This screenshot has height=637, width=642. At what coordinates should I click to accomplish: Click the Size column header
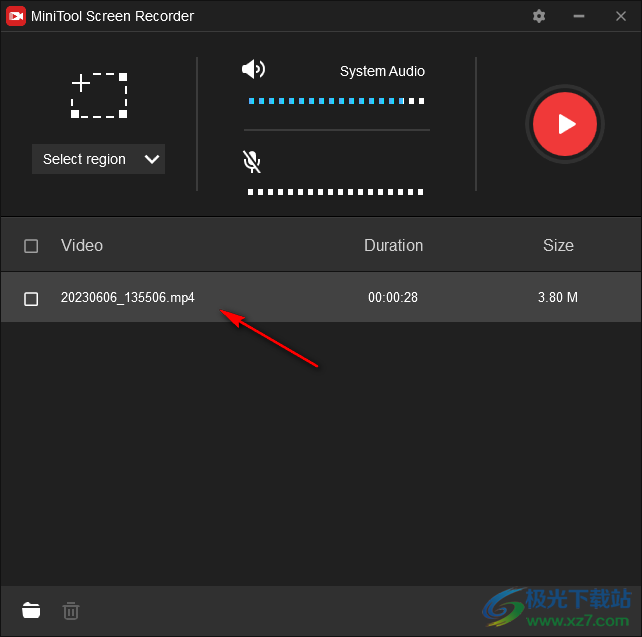[x=558, y=246]
